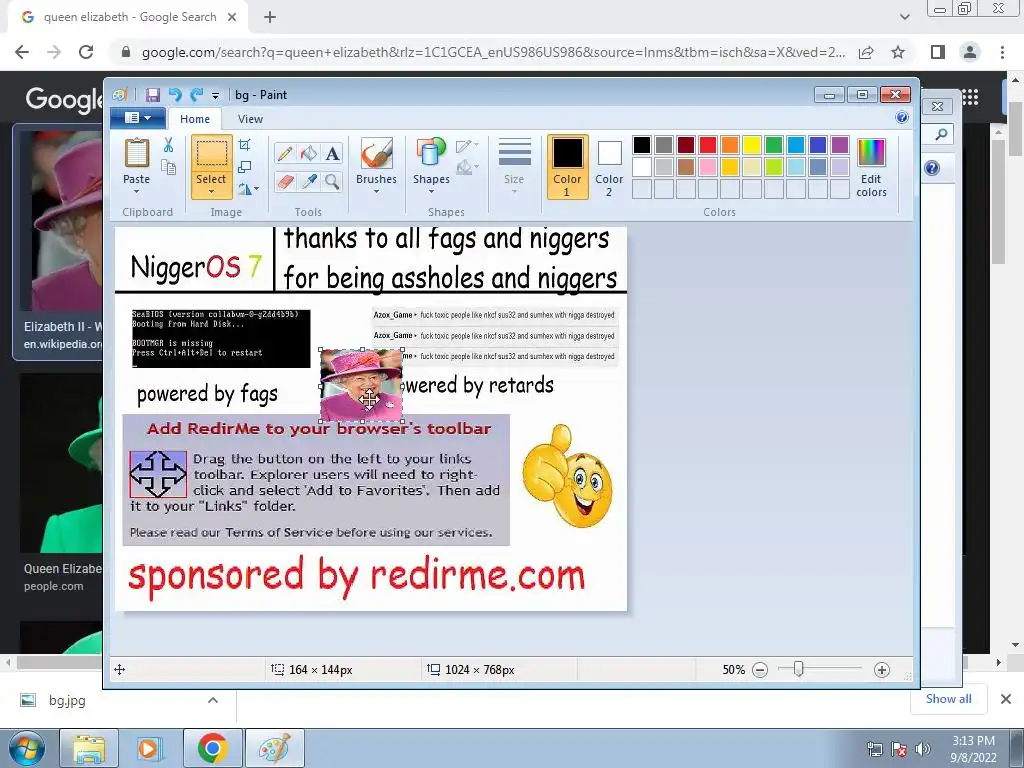Click the Copy icon in Clipboard group

coord(168,168)
